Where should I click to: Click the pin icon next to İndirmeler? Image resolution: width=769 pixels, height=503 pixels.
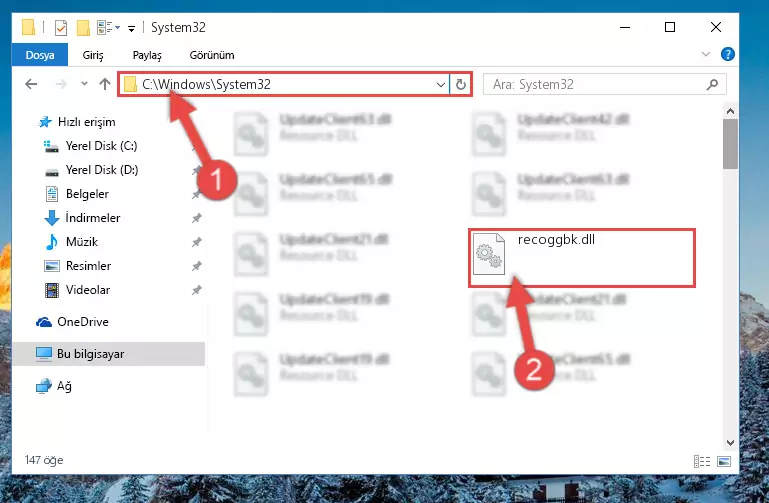point(197,218)
